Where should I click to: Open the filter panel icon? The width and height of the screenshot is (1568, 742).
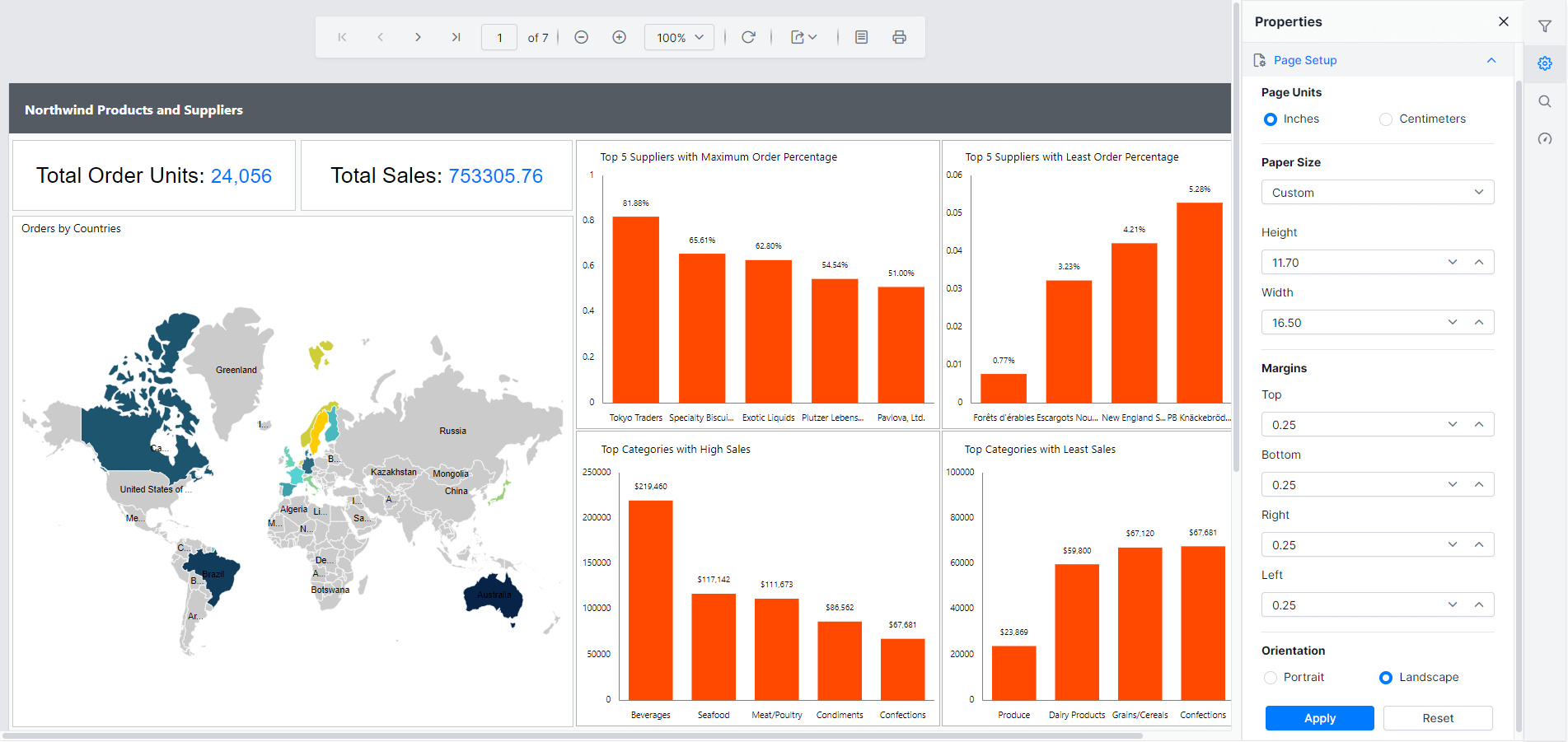tap(1545, 26)
